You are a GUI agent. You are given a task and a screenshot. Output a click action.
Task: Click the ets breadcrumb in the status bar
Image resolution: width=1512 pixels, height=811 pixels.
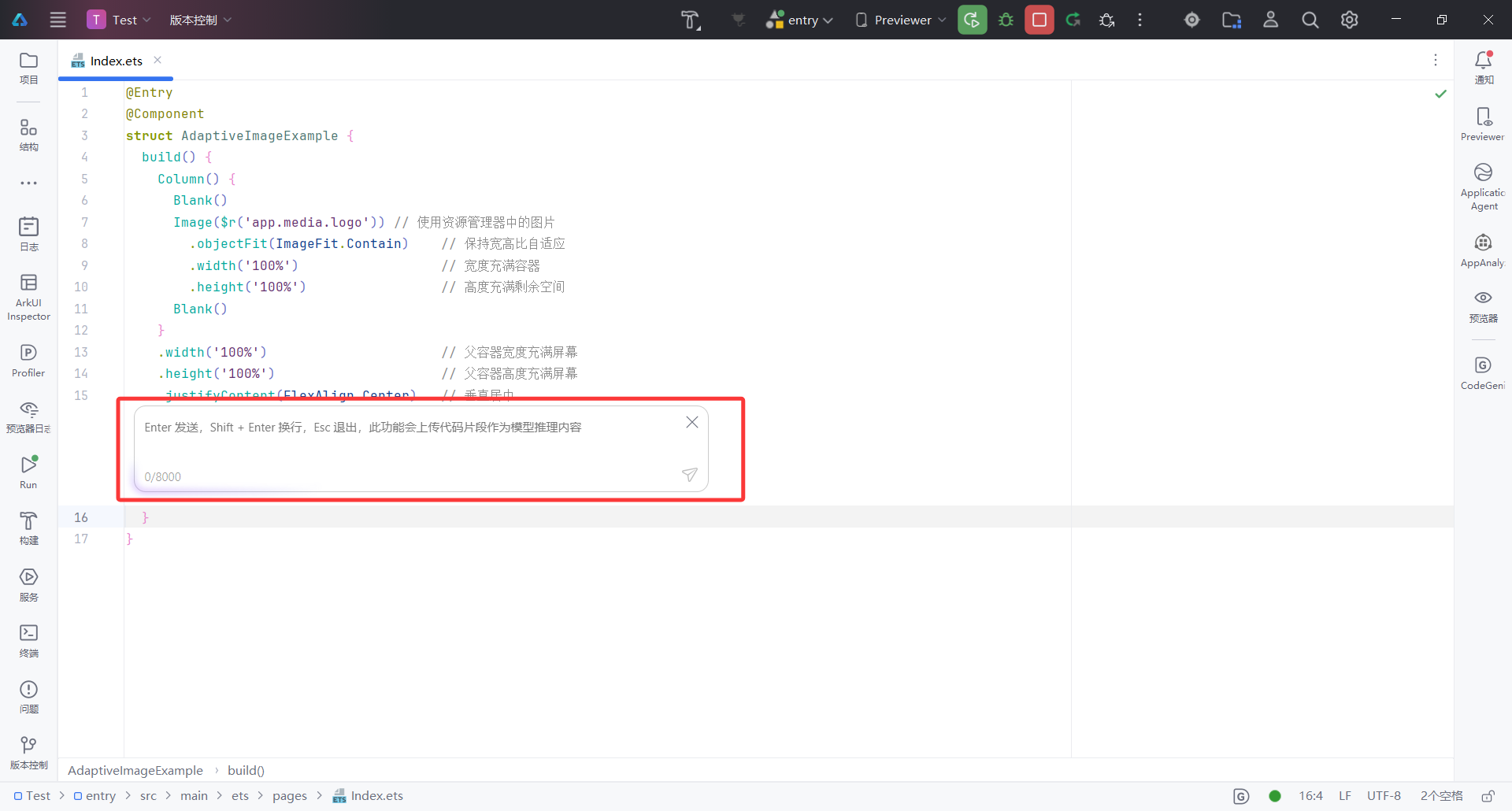pyautogui.click(x=240, y=795)
